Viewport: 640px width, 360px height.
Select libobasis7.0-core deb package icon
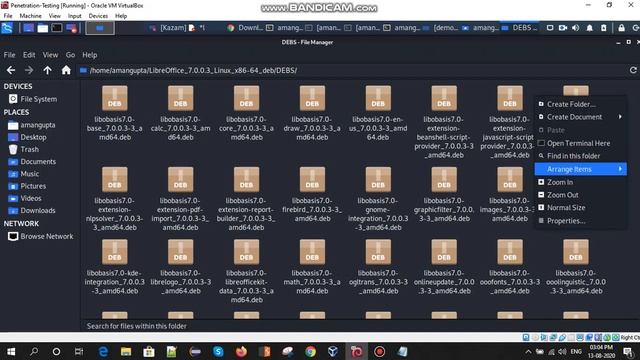coord(246,98)
